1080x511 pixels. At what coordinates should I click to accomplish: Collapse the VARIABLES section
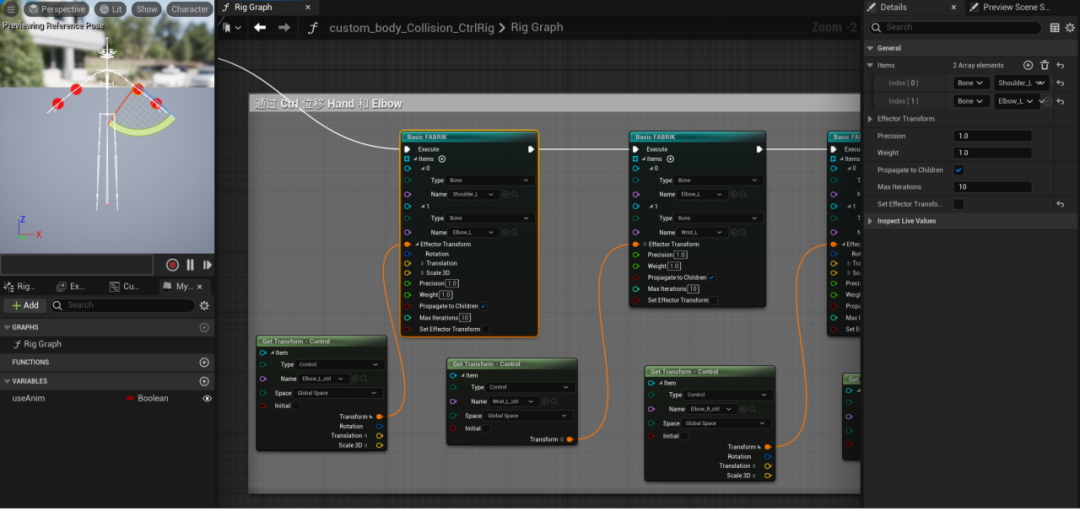(7, 381)
